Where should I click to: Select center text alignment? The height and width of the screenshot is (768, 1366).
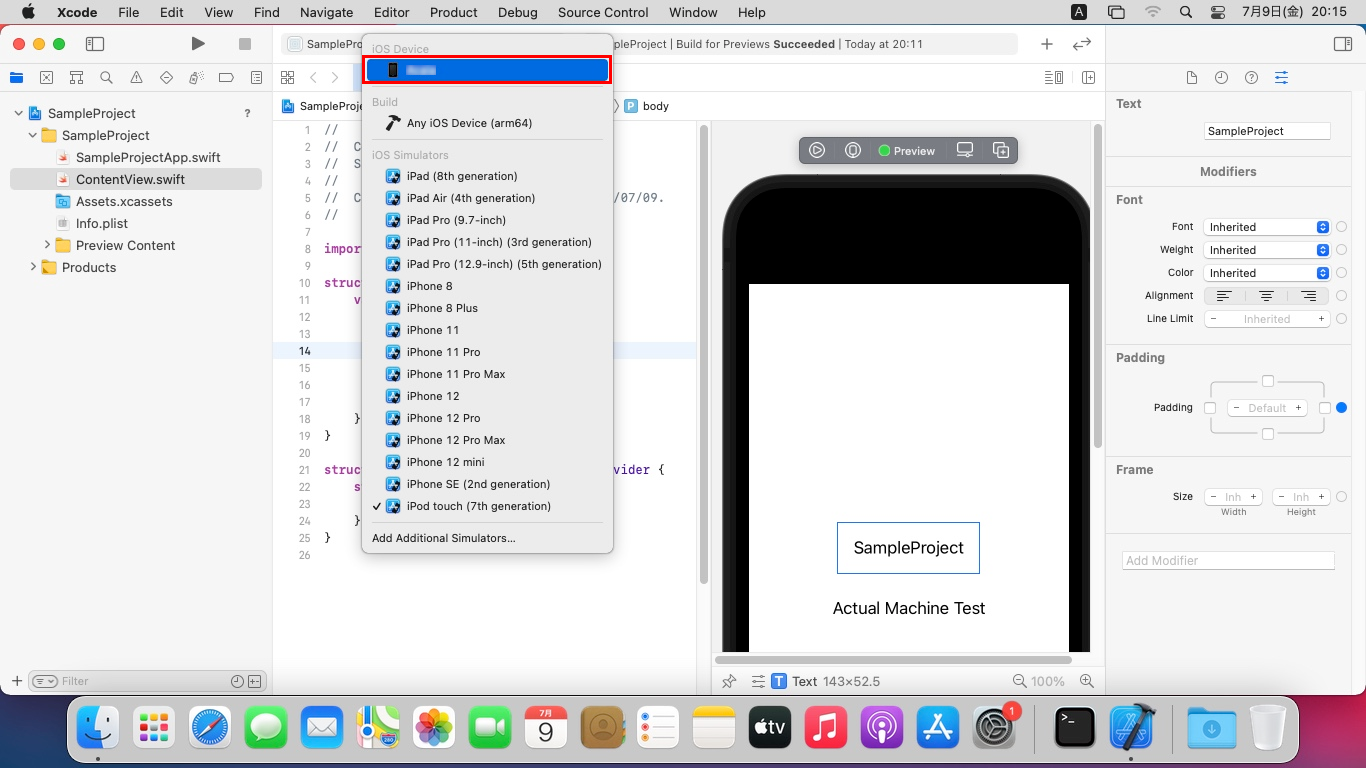tap(1266, 296)
